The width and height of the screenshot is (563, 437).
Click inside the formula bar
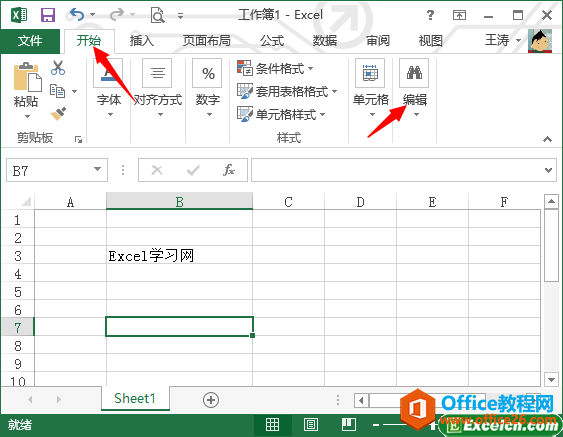coord(397,170)
